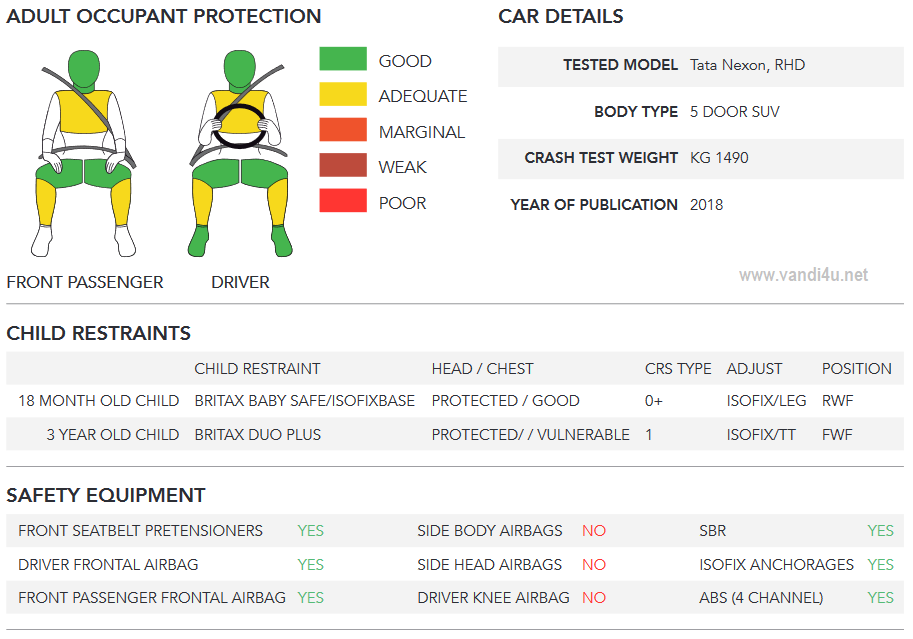Click YES next to ISOFIX Anchorages
Screen dimensions: 913x639
click(880, 564)
